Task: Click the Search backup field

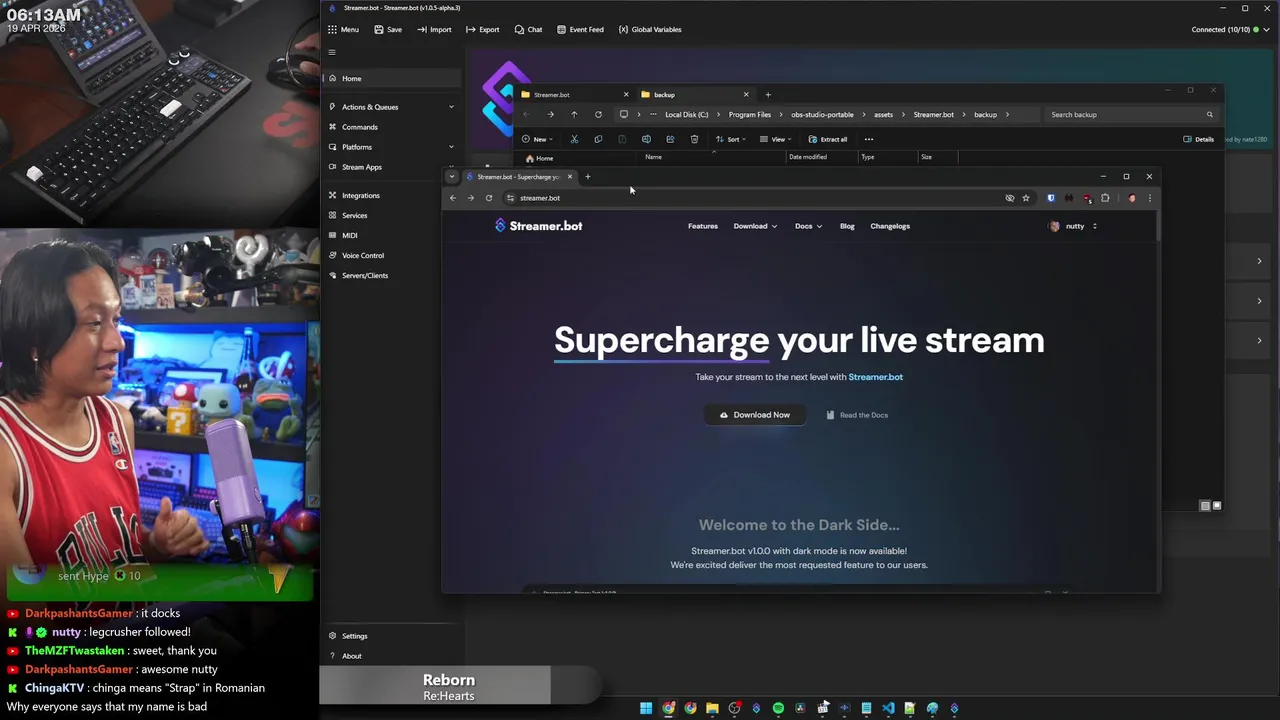Action: [x=1130, y=114]
